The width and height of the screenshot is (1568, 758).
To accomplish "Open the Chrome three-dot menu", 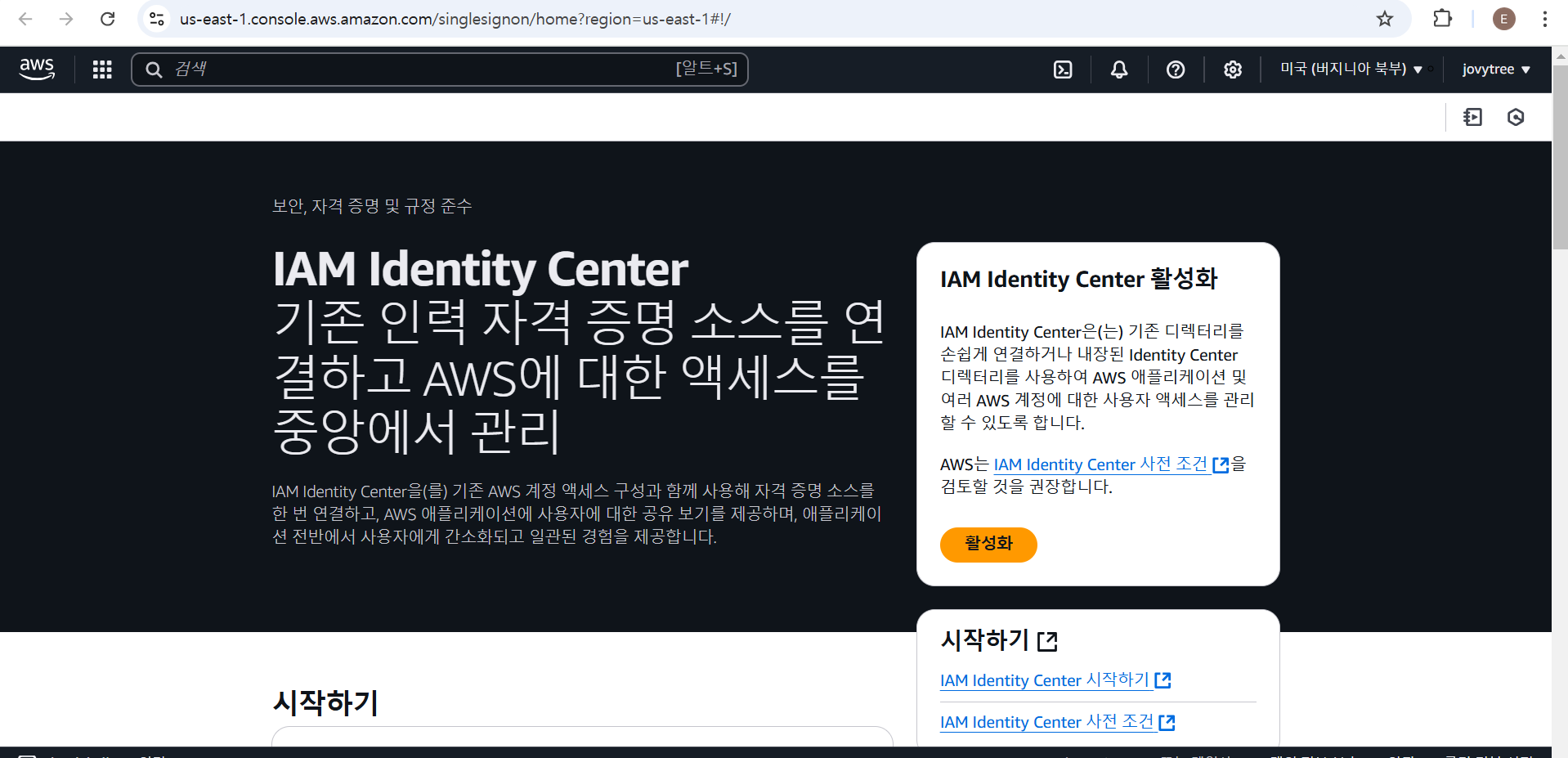I will tap(1544, 19).
